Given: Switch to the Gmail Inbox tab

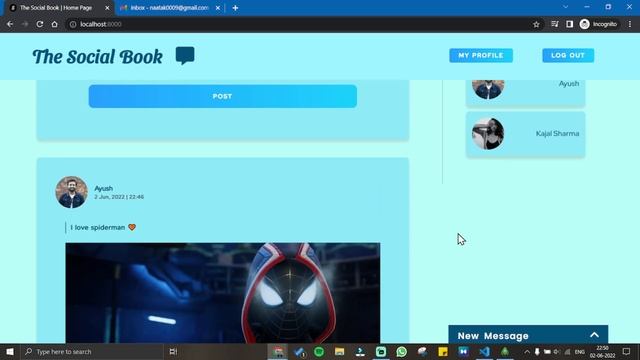Looking at the screenshot, I should click(x=169, y=8).
